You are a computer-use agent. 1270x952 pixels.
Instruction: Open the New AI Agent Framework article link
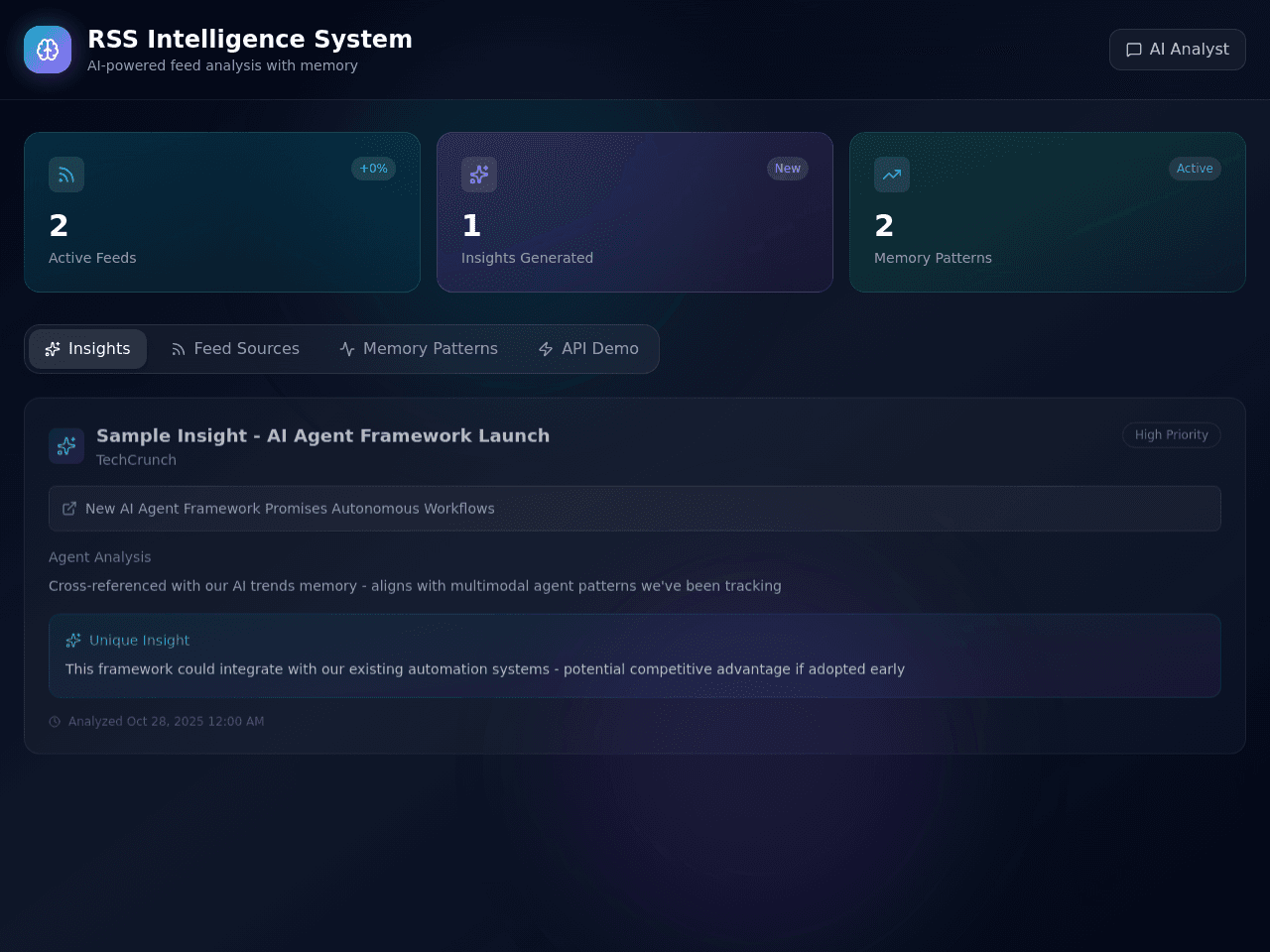click(x=635, y=509)
